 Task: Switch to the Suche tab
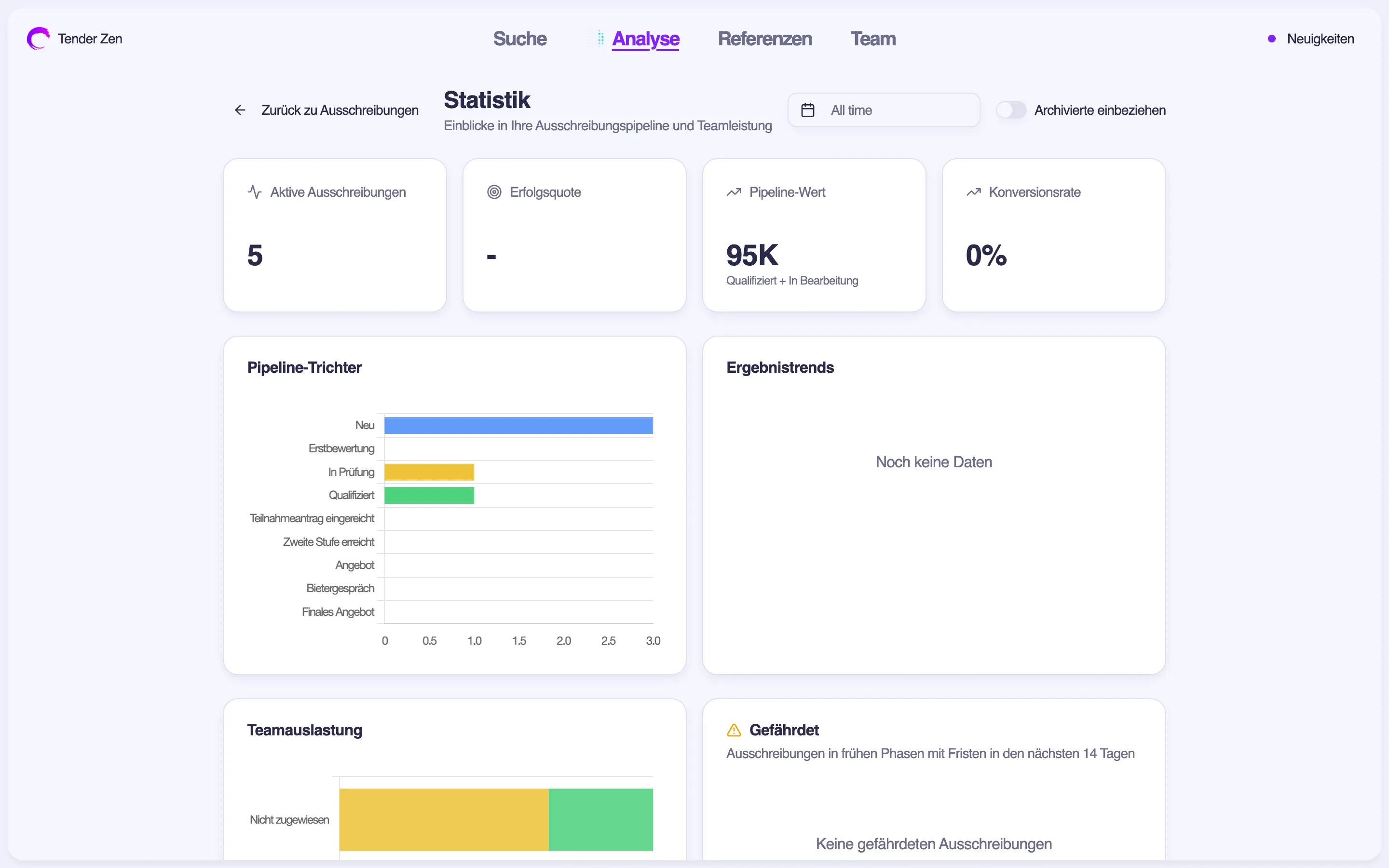pyautogui.click(x=519, y=39)
